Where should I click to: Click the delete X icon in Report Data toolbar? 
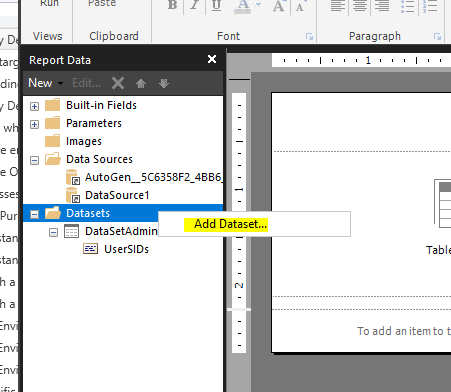(118, 83)
